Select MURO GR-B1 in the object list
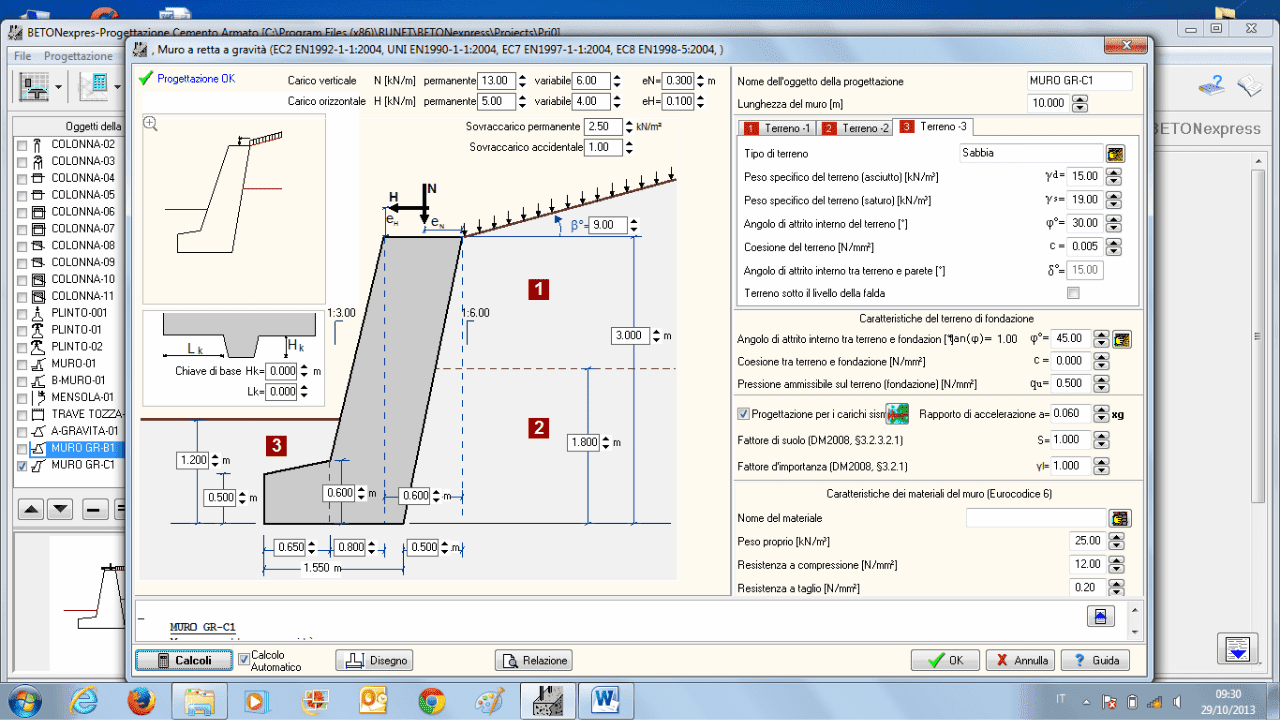The height and width of the screenshot is (720, 1280). tap(77, 448)
